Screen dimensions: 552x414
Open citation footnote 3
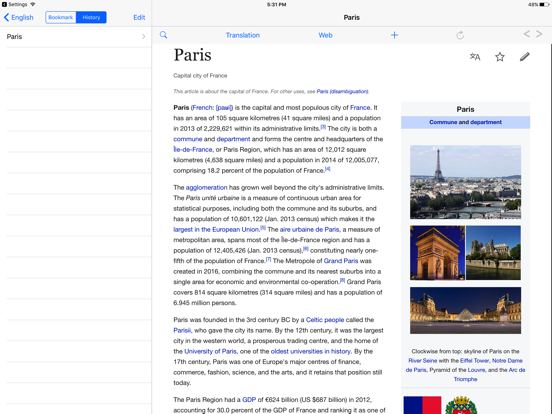(323, 127)
